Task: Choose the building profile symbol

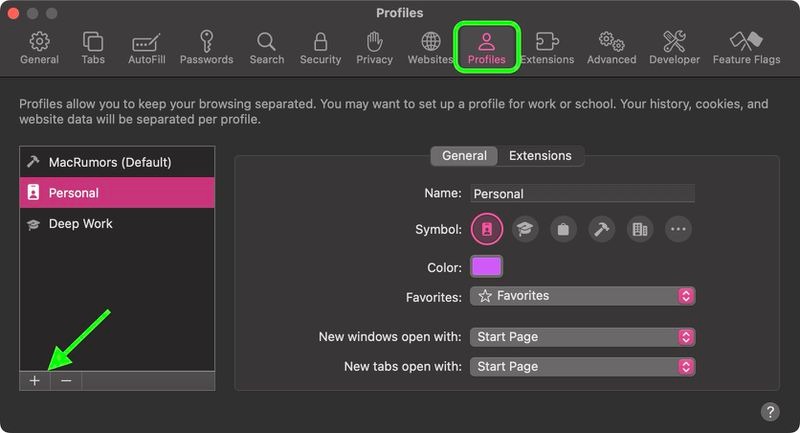Action: [640, 229]
